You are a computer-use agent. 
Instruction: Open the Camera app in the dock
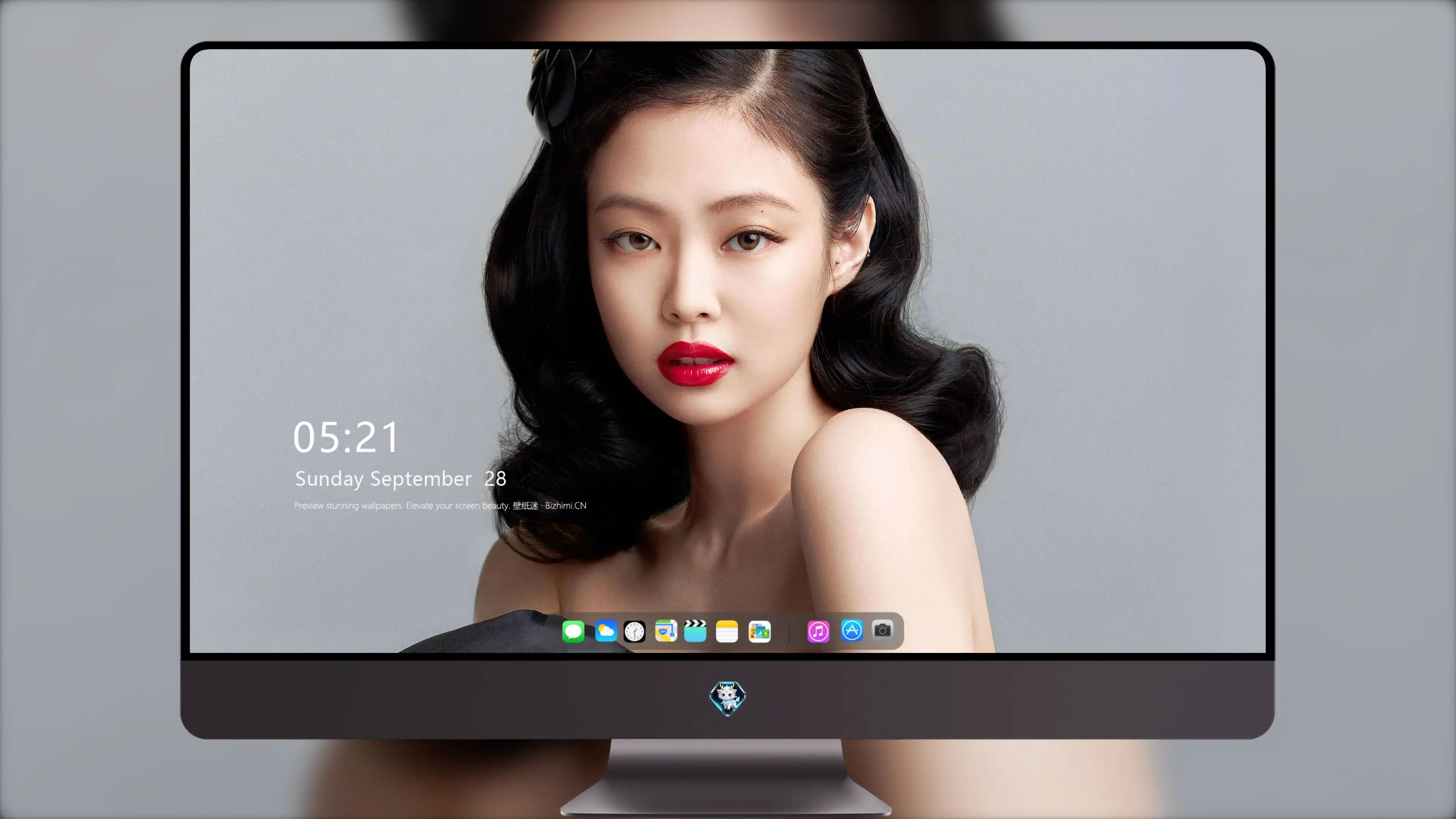point(882,630)
